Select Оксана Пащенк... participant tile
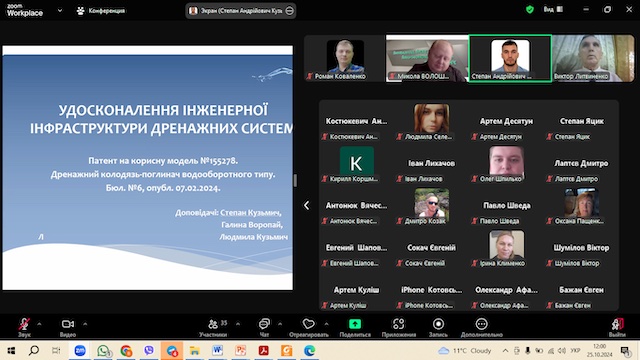The height and width of the screenshot is (360, 640). pos(582,206)
